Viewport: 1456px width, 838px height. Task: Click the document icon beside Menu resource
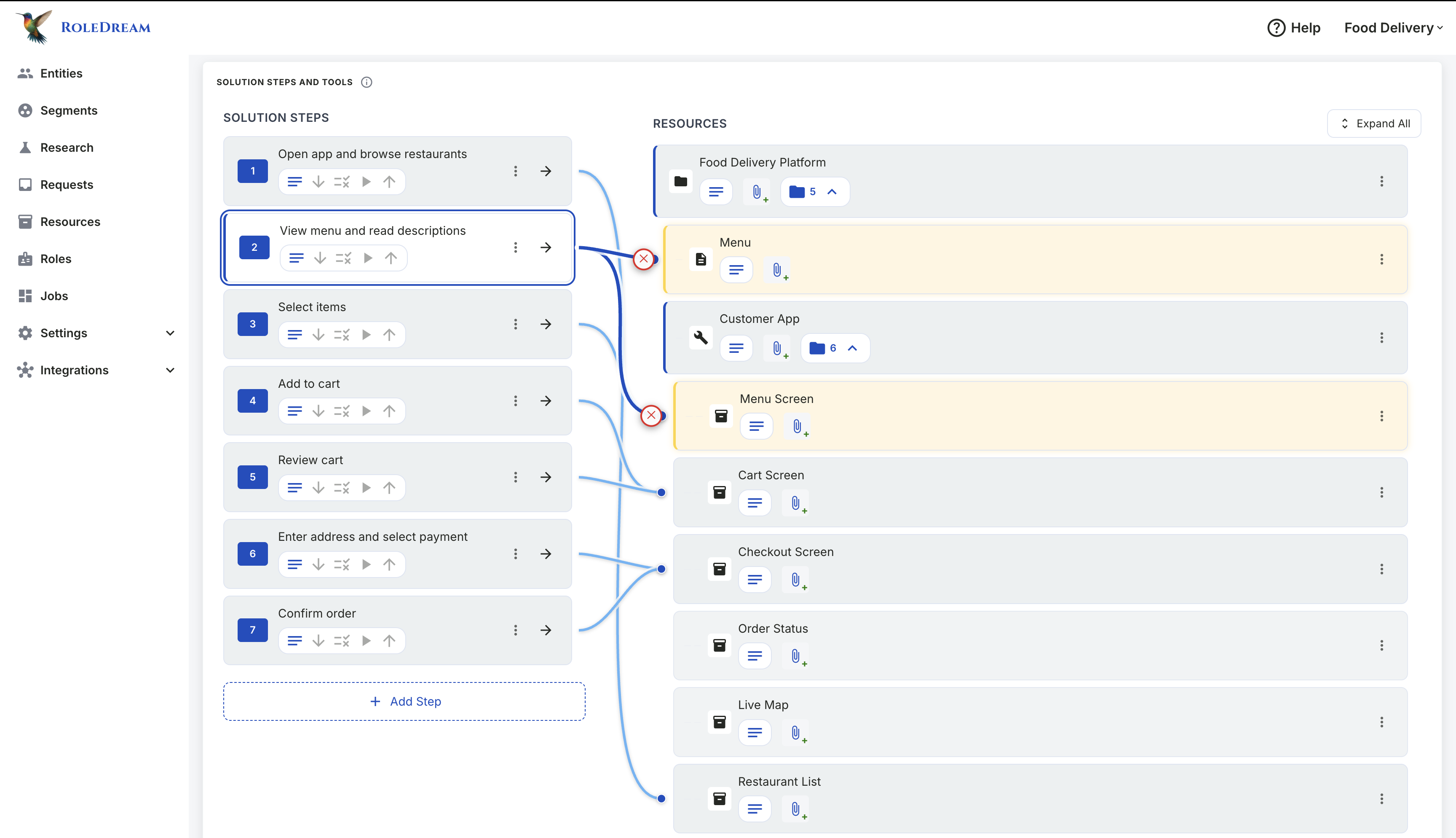[x=700, y=259]
